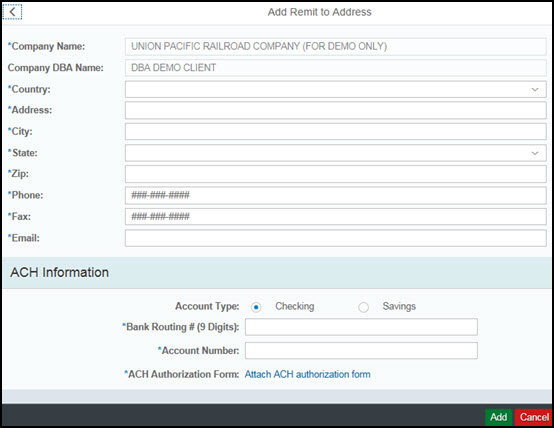
Task: Click the Account Number field
Action: [361, 351]
